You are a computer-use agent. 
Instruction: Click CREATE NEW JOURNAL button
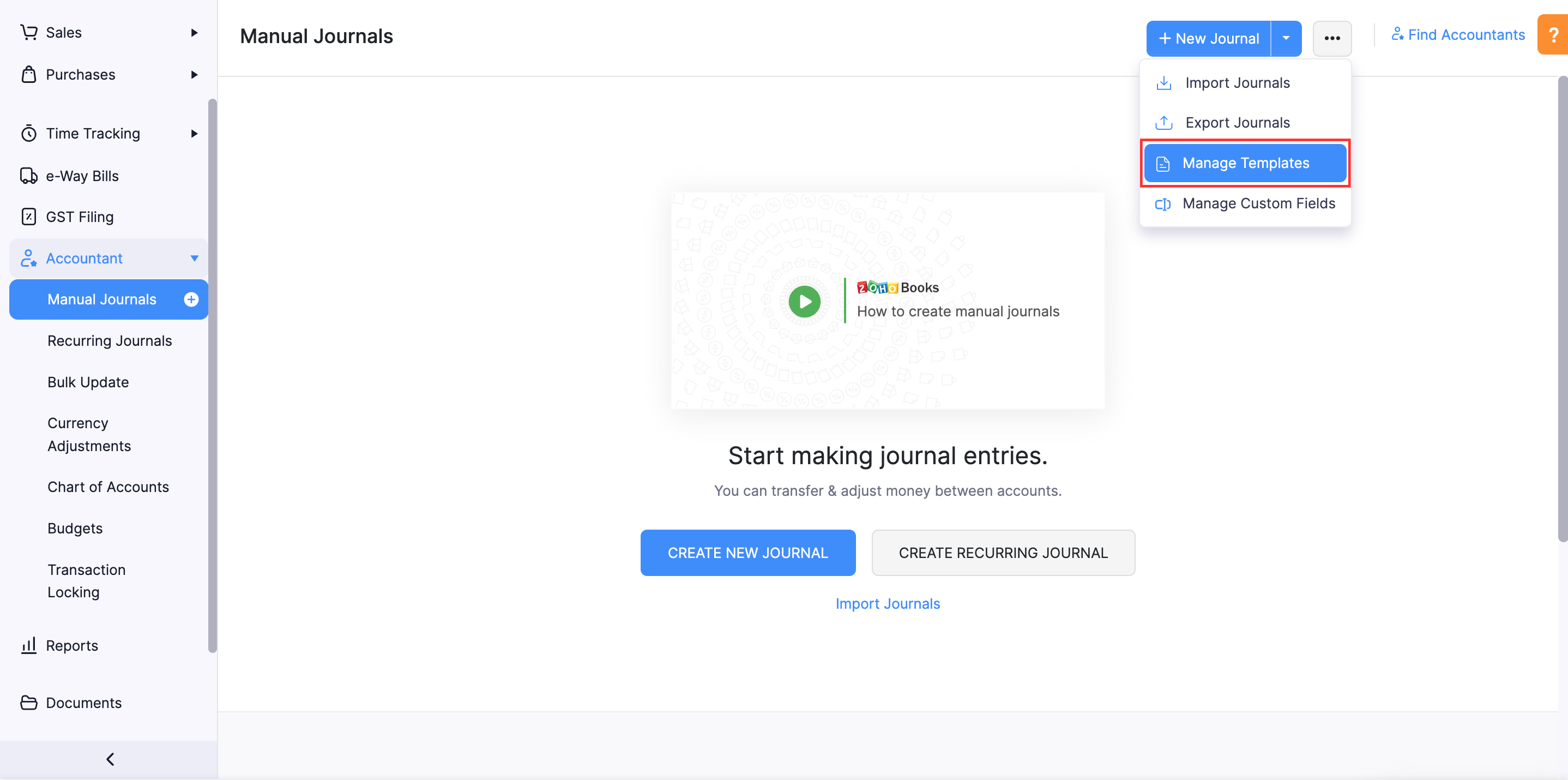748,552
